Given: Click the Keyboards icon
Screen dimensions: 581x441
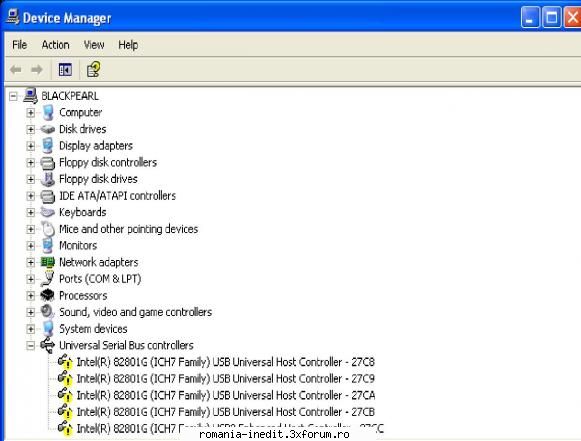Looking at the screenshot, I should click(x=47, y=212).
